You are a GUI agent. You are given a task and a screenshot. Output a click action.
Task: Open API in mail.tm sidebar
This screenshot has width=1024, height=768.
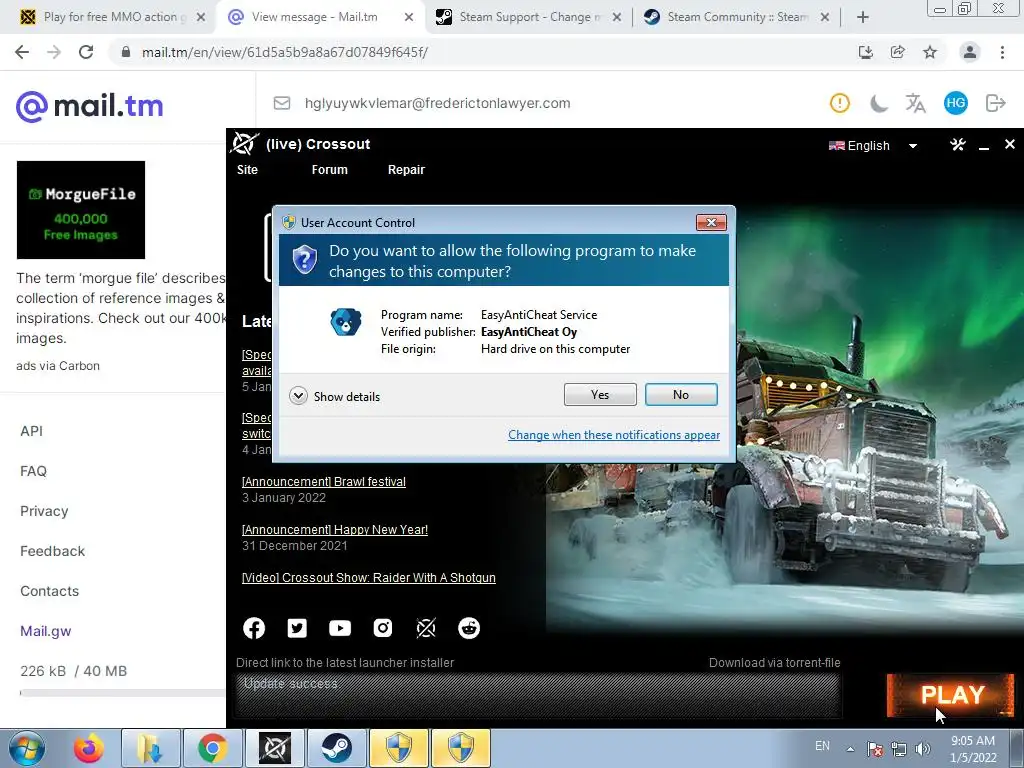click(31, 431)
